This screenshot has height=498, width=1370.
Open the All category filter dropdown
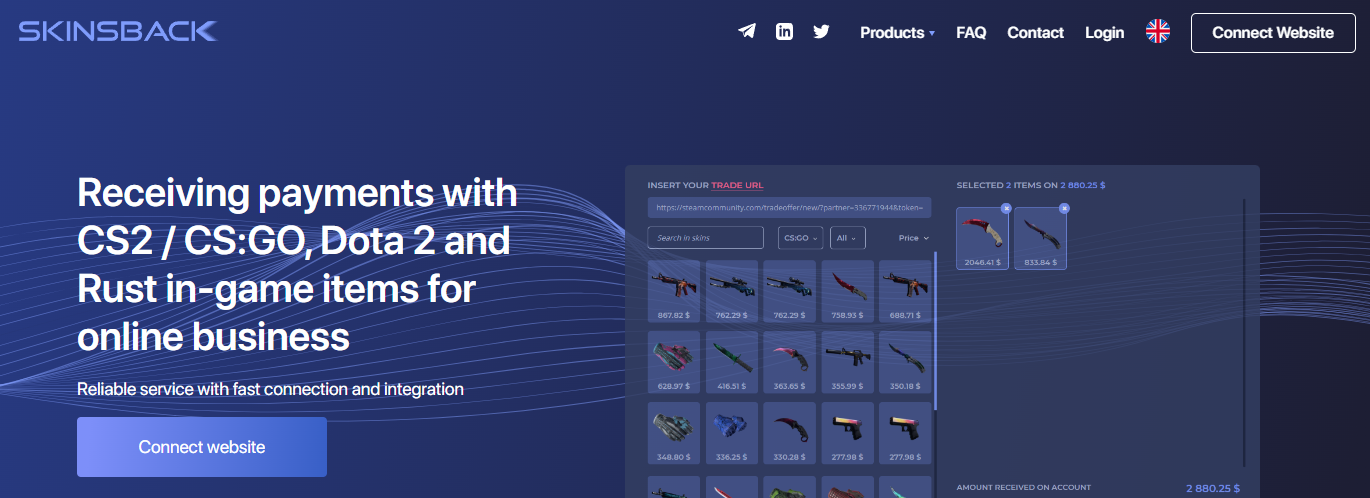[847, 238]
